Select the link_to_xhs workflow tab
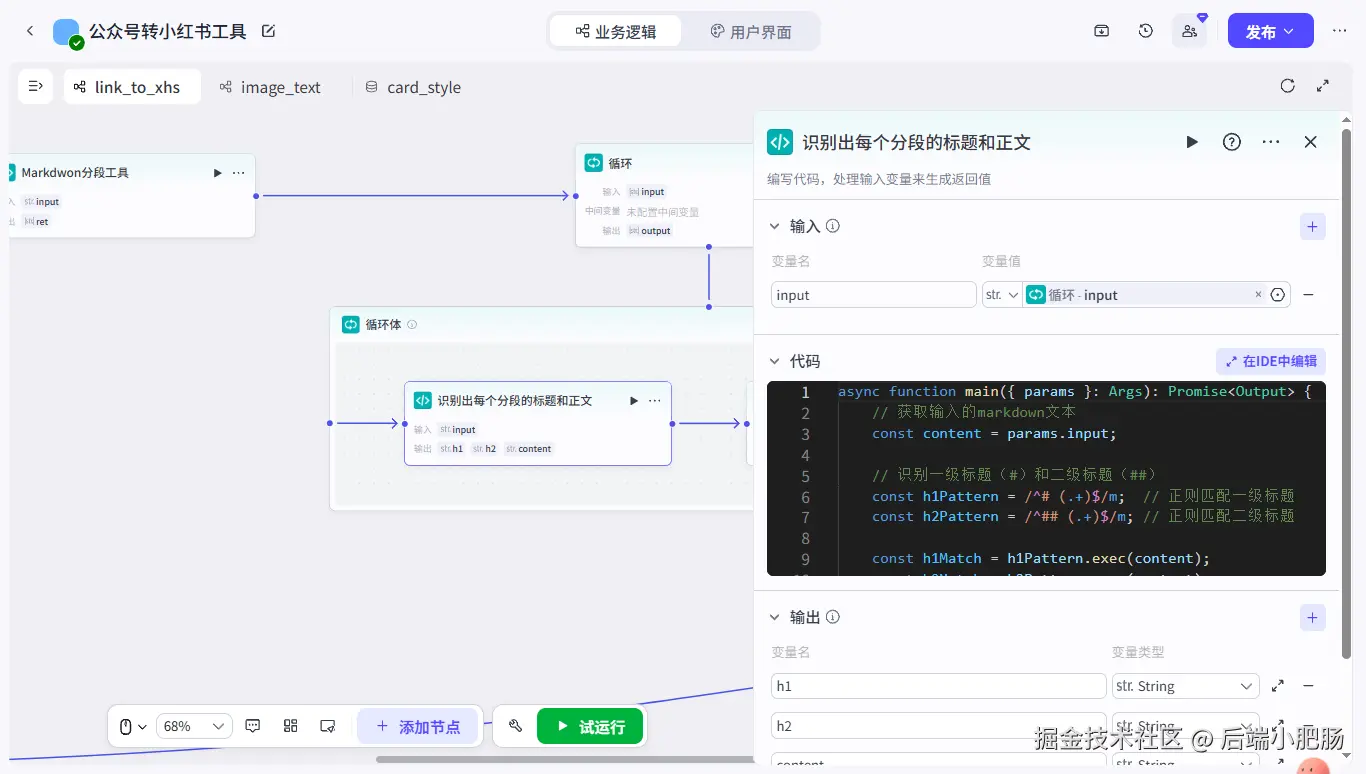Viewport: 1366px width, 774px height. (x=132, y=87)
